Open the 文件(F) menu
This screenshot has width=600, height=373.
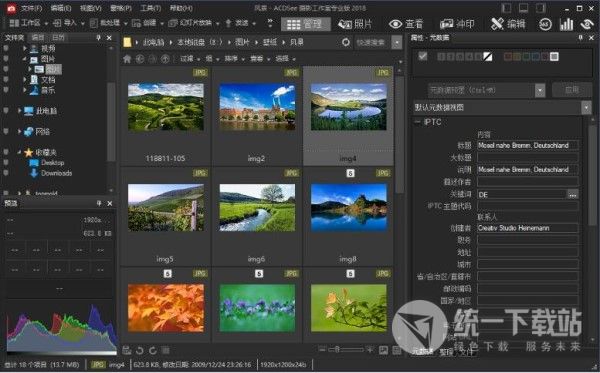[x=31, y=8]
